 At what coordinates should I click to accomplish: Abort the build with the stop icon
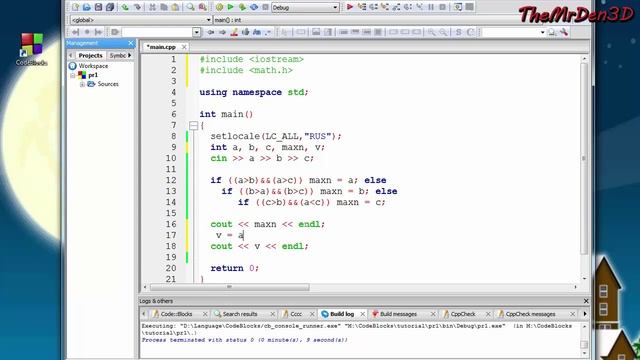click(x=265, y=7)
